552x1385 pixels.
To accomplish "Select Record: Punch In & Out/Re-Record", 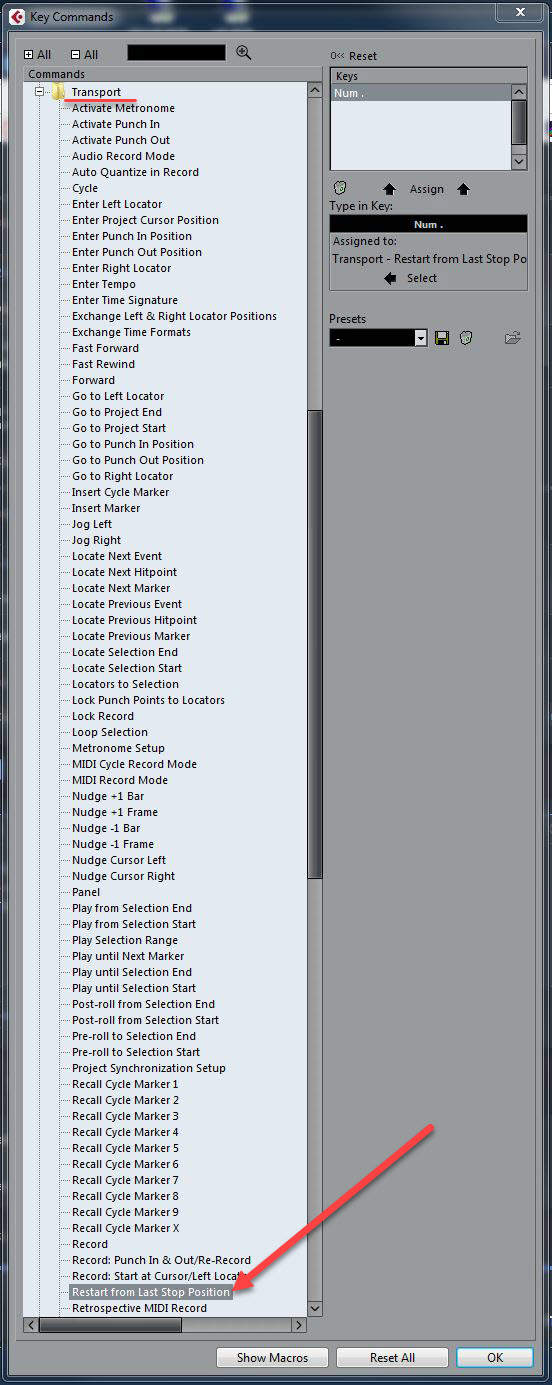I will point(161,1260).
